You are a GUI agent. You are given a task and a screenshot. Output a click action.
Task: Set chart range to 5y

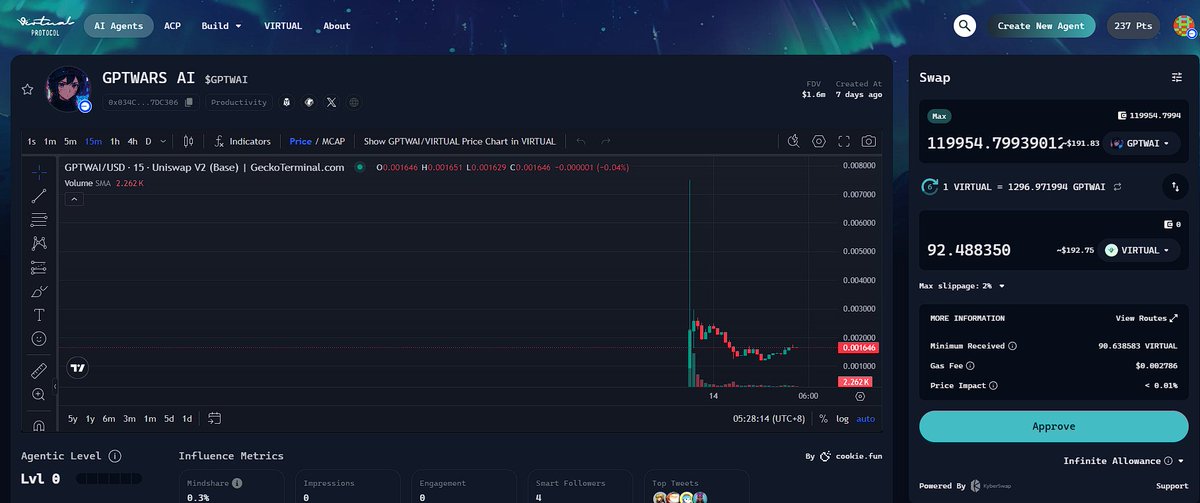coord(73,418)
